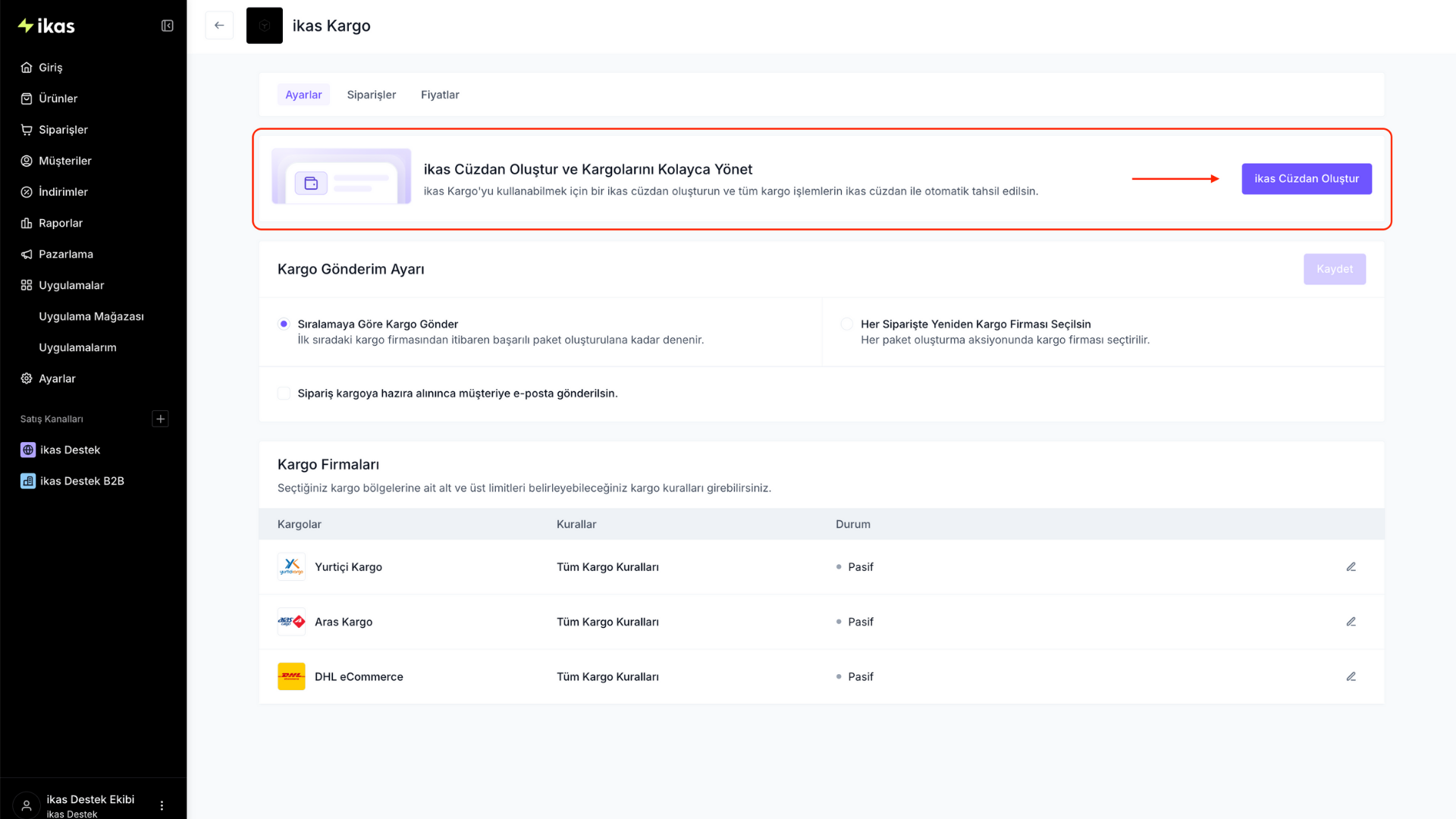Switch to the Fiyatlar tab
The width and height of the screenshot is (1456, 819).
(440, 95)
